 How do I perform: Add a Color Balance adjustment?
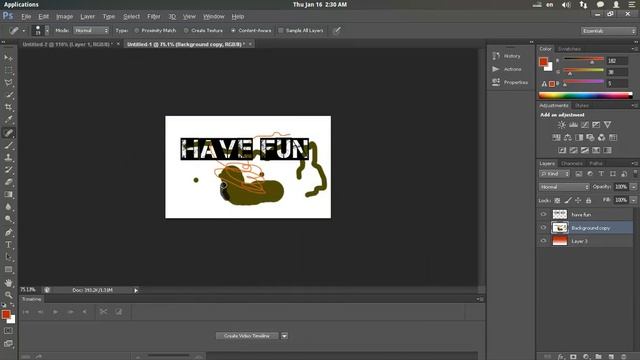(x=567, y=138)
